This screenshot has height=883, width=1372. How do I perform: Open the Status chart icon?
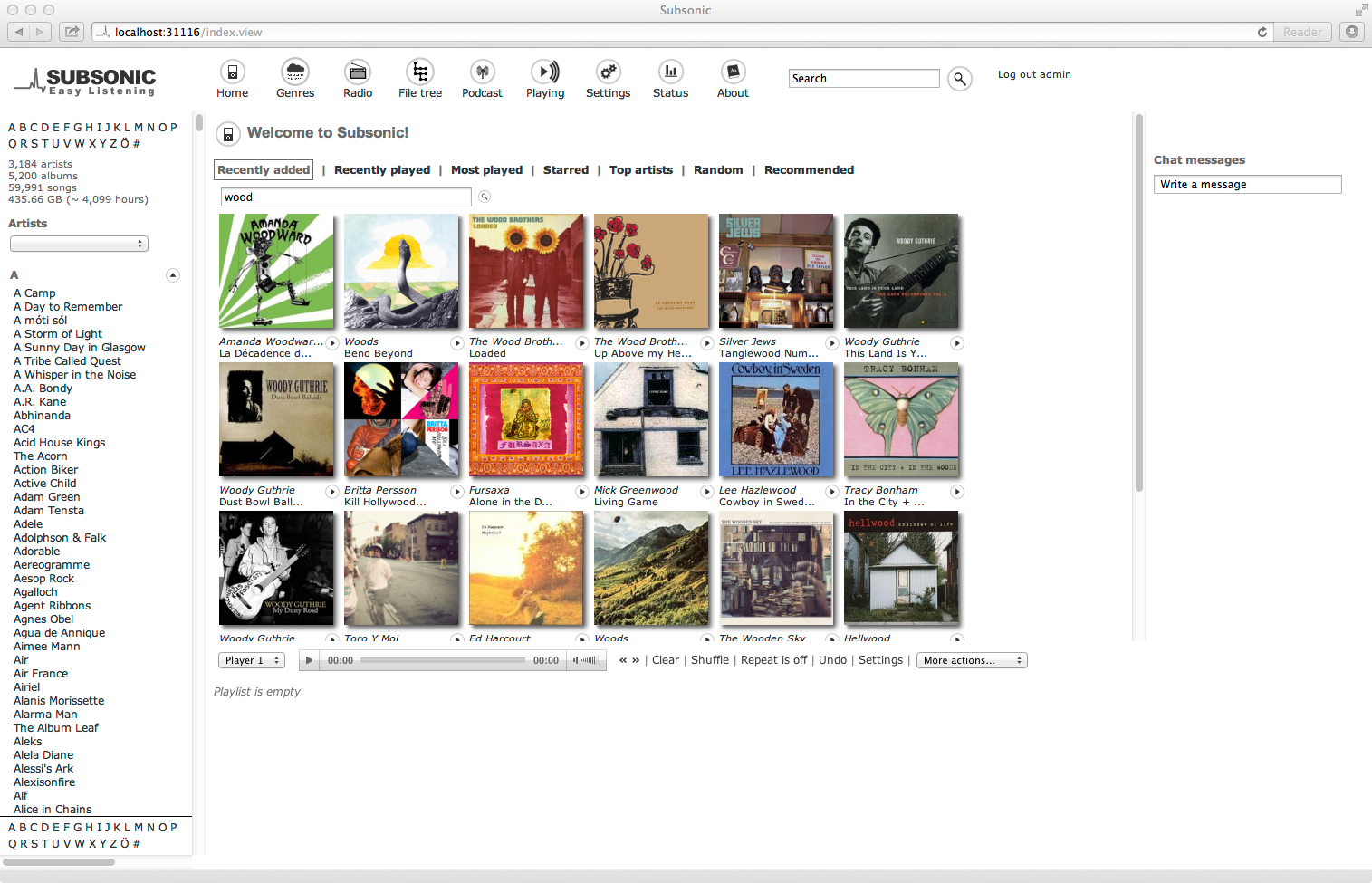[670, 72]
